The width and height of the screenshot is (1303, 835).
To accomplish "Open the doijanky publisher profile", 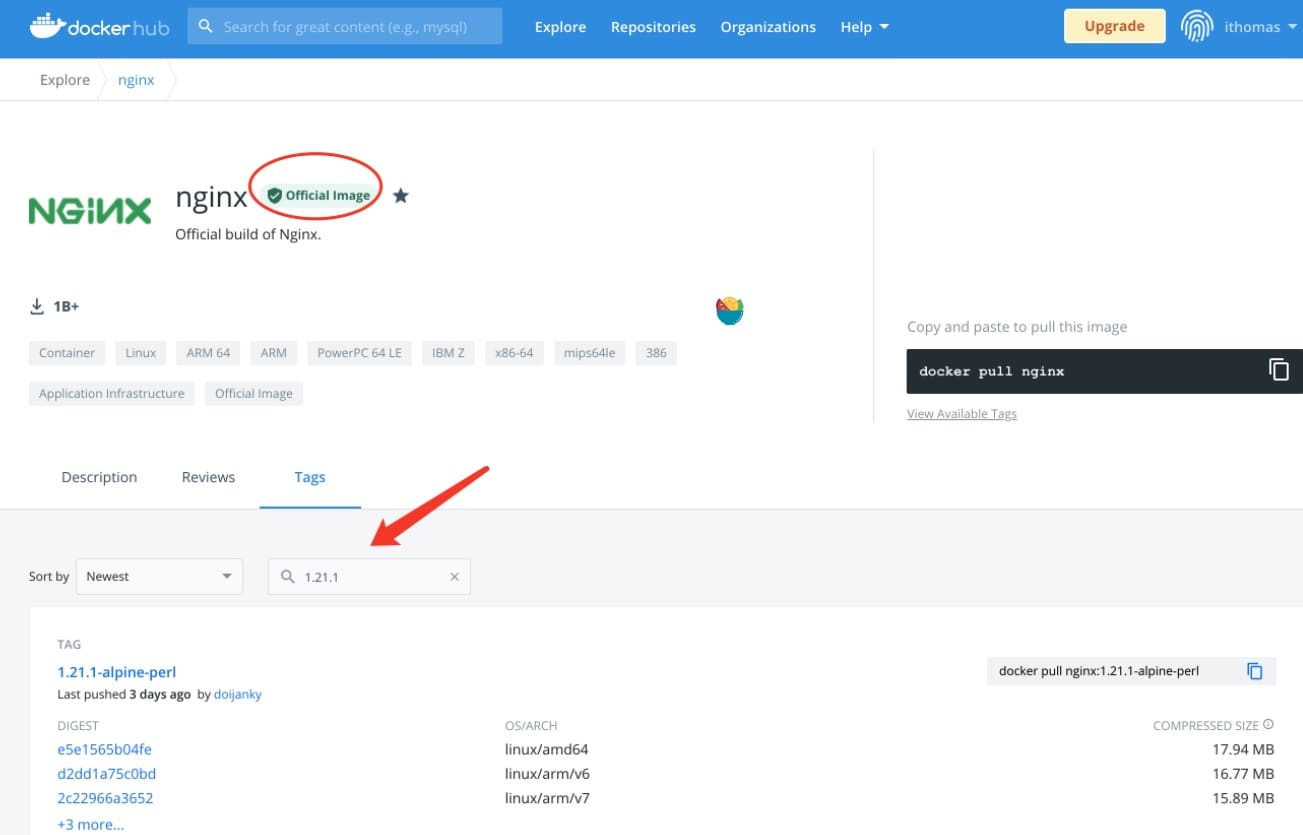I will (x=238, y=694).
